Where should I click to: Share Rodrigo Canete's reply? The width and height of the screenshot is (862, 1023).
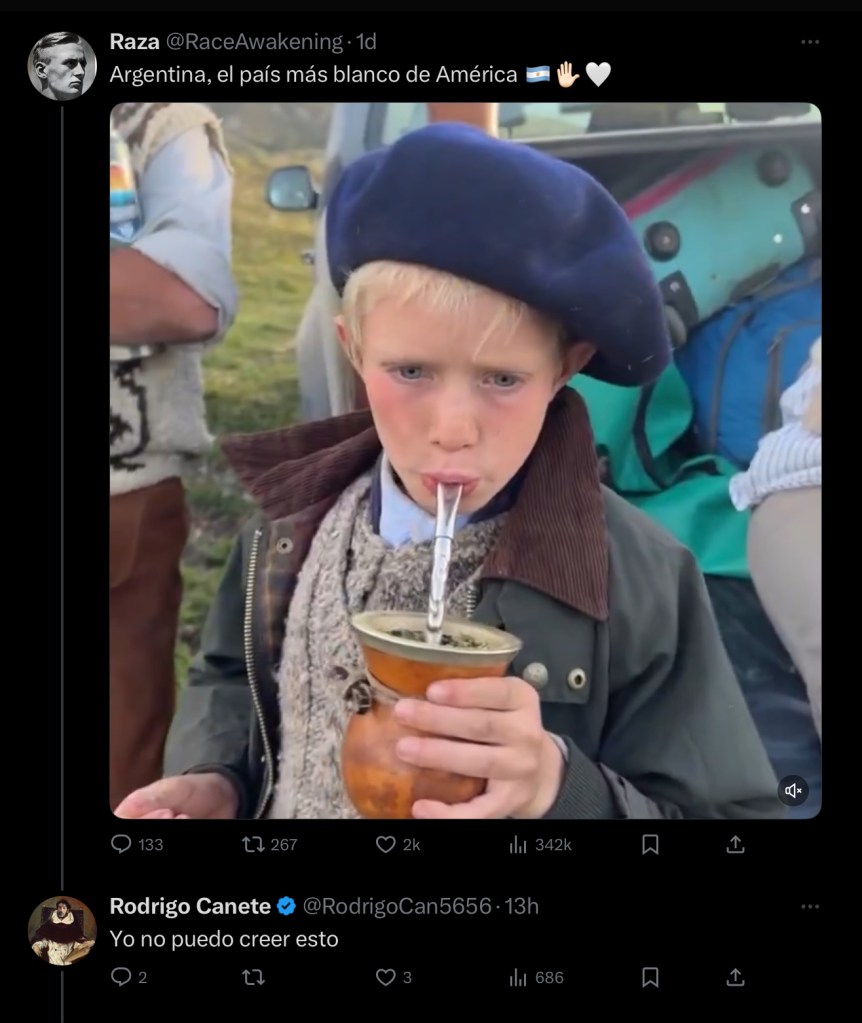[735, 977]
